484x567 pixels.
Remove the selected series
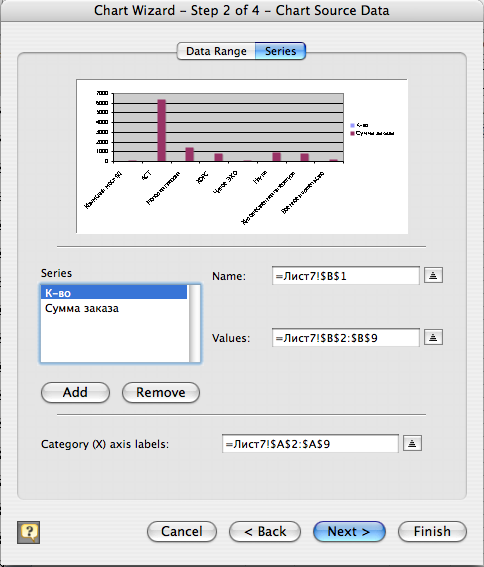[x=161, y=392]
